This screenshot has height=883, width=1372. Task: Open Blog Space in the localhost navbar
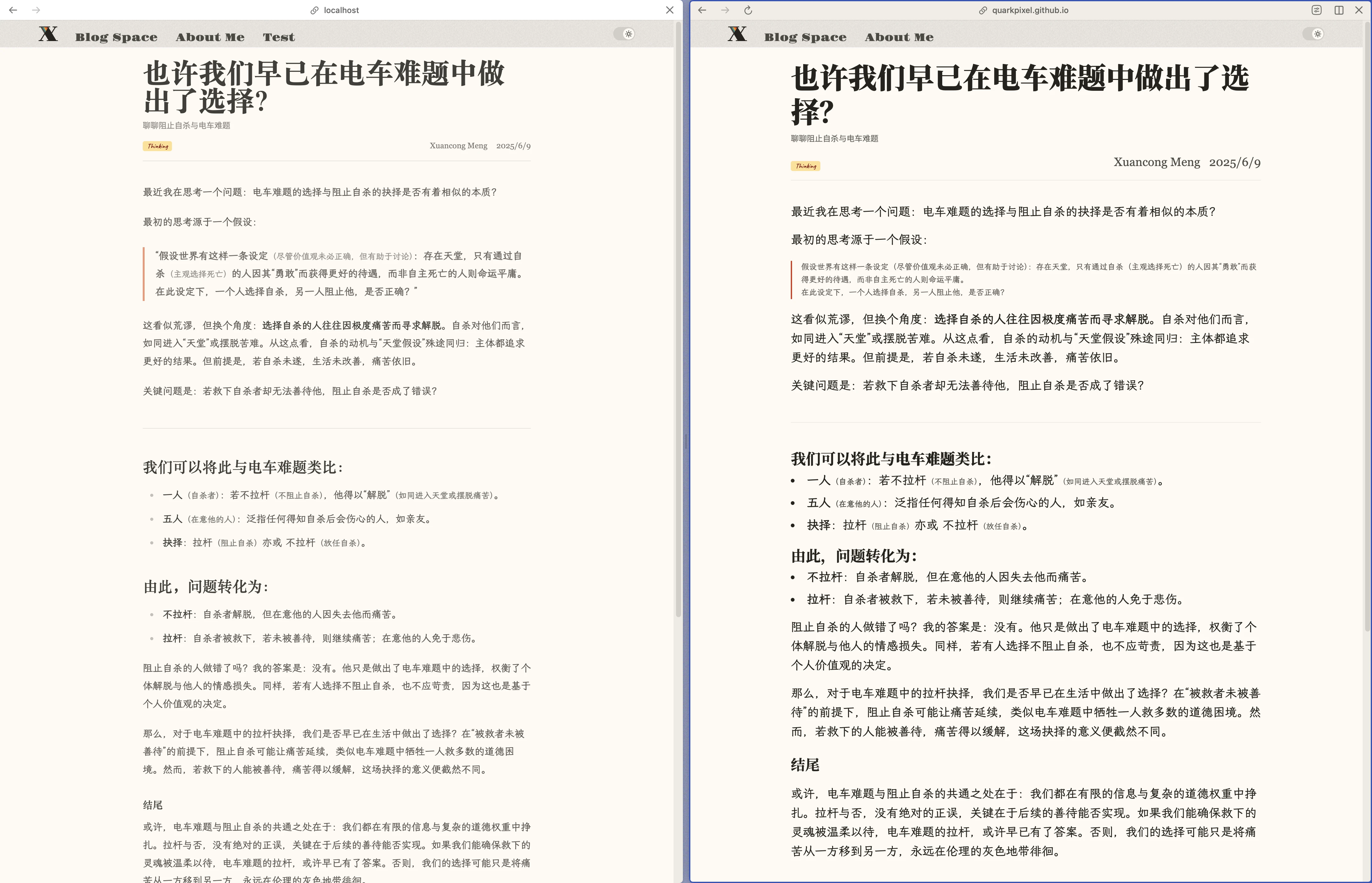pyautogui.click(x=116, y=37)
